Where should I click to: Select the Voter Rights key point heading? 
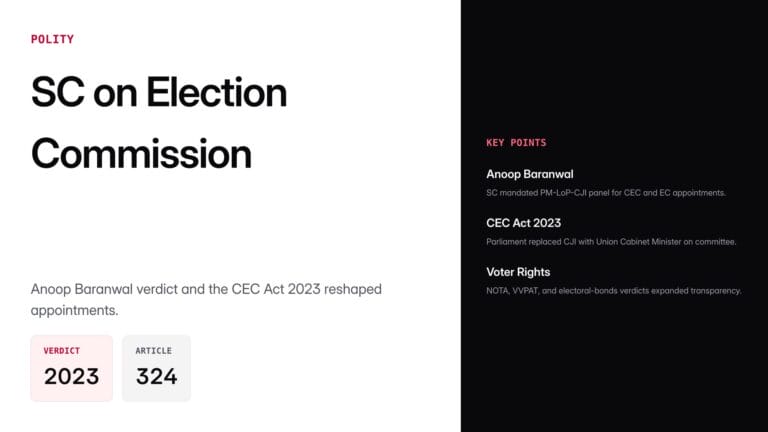point(518,272)
